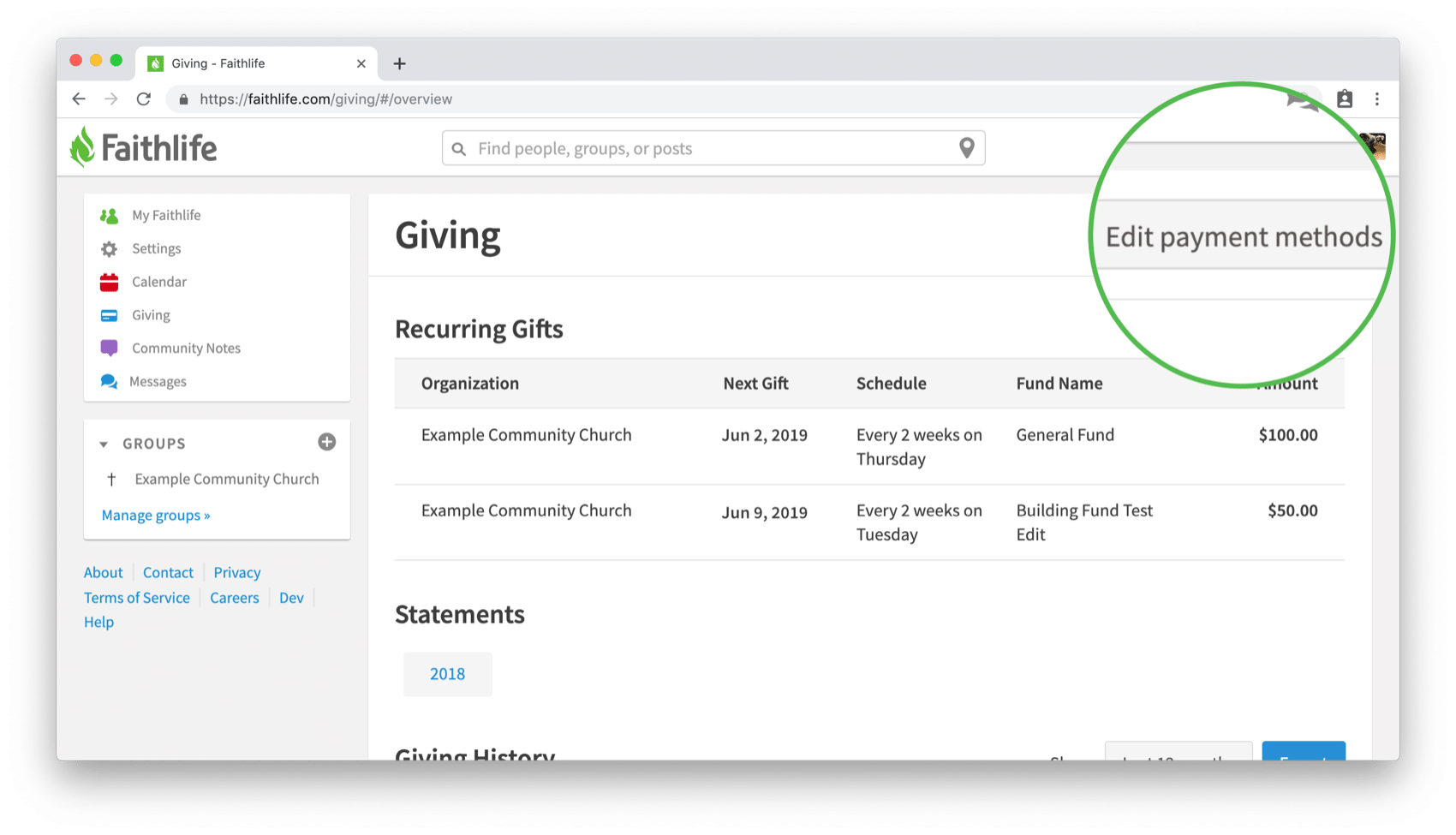Image resolution: width=1456 pixels, height=835 pixels.
Task: Select the General Fund gift row organization
Action: 527,435
